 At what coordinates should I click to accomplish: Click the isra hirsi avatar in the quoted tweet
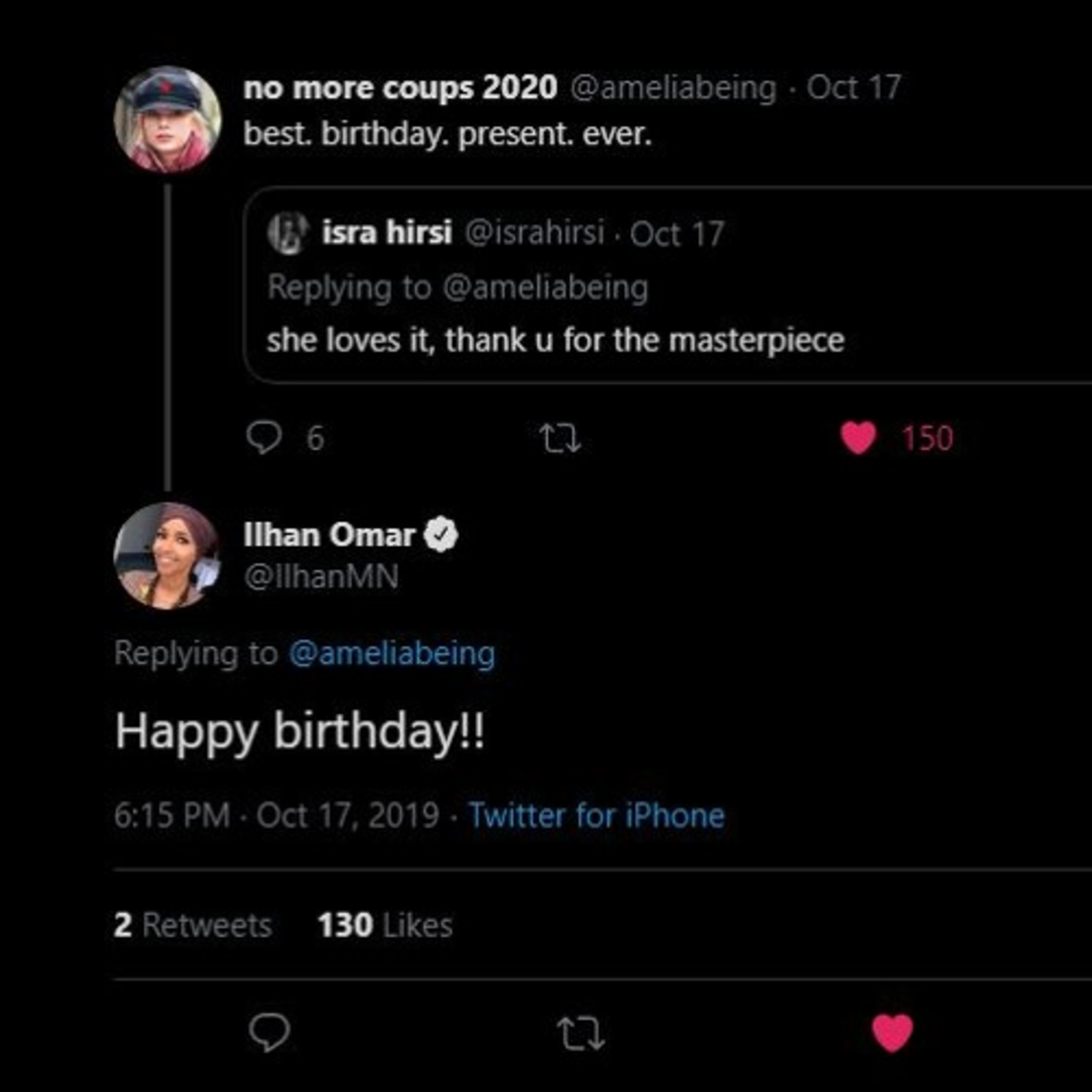[288, 233]
